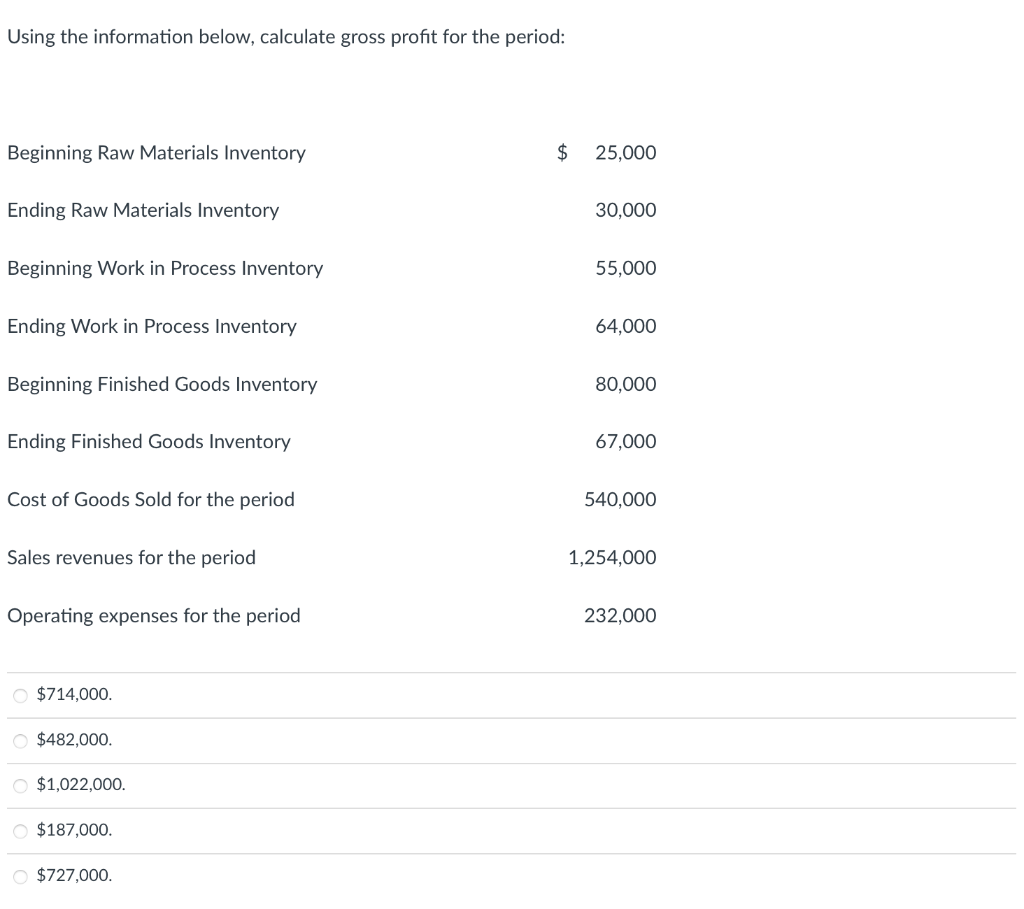Click the radio circle beside $482,000
The image size is (1024, 909).
tap(20, 739)
